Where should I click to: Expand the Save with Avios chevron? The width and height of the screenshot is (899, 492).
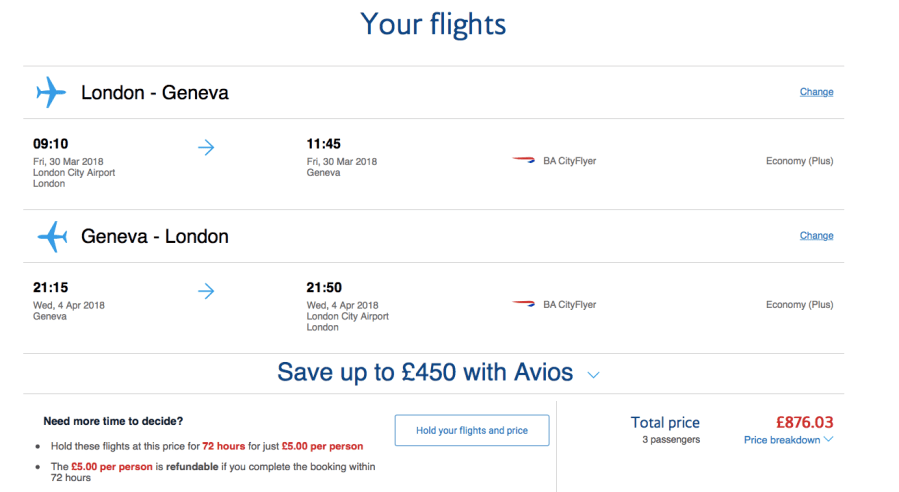(593, 375)
